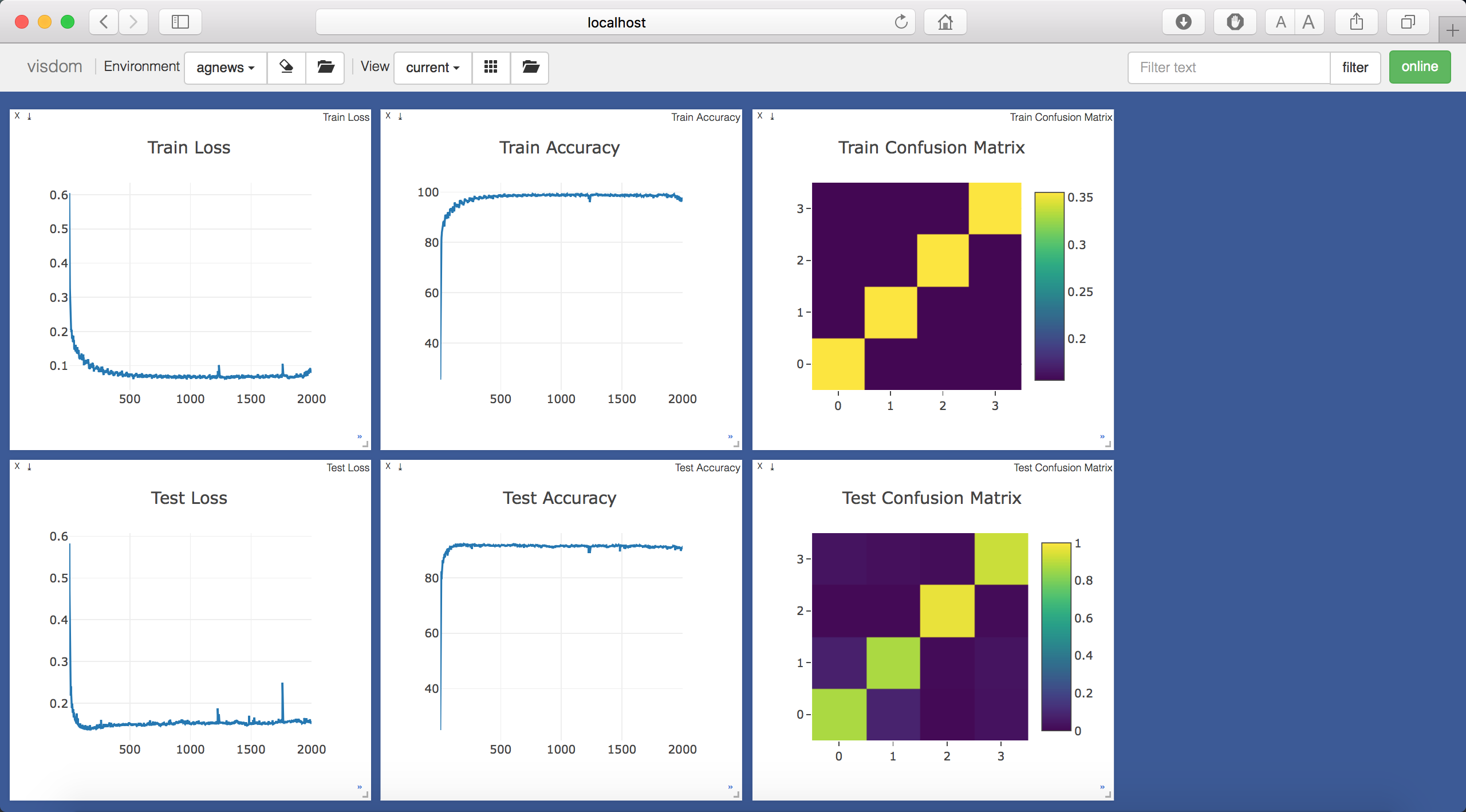Click Safari reload page icon
The width and height of the screenshot is (1466, 812).
(901, 22)
